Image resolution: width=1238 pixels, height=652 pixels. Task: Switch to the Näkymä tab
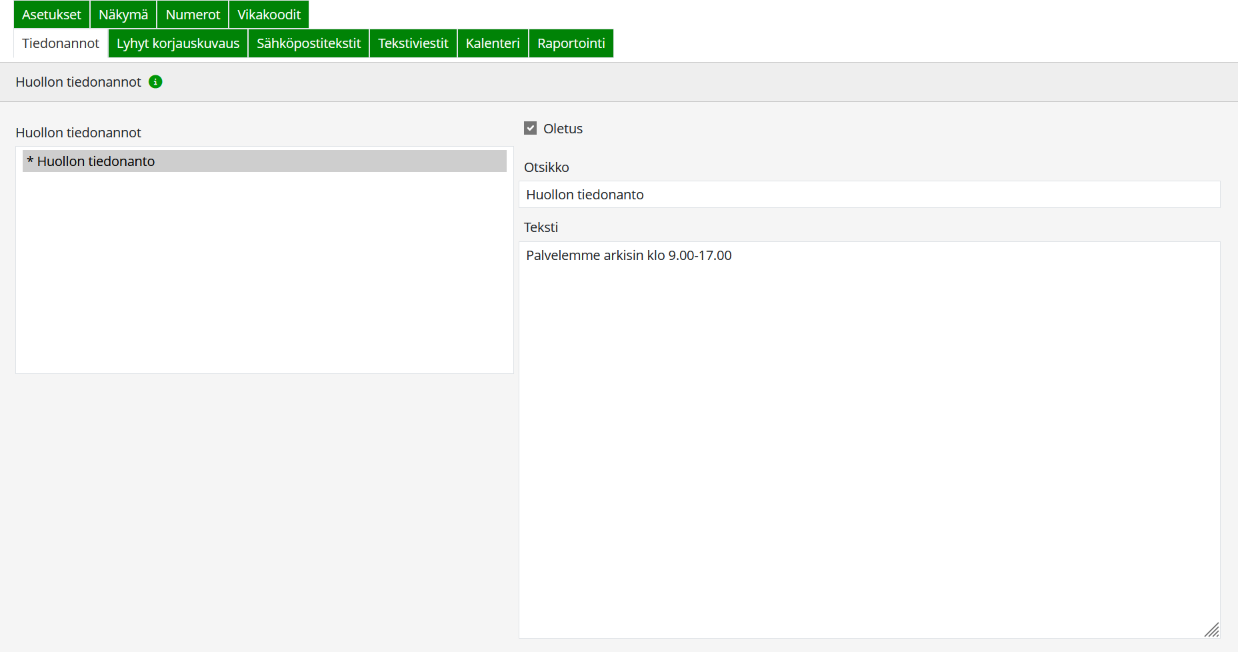click(123, 14)
